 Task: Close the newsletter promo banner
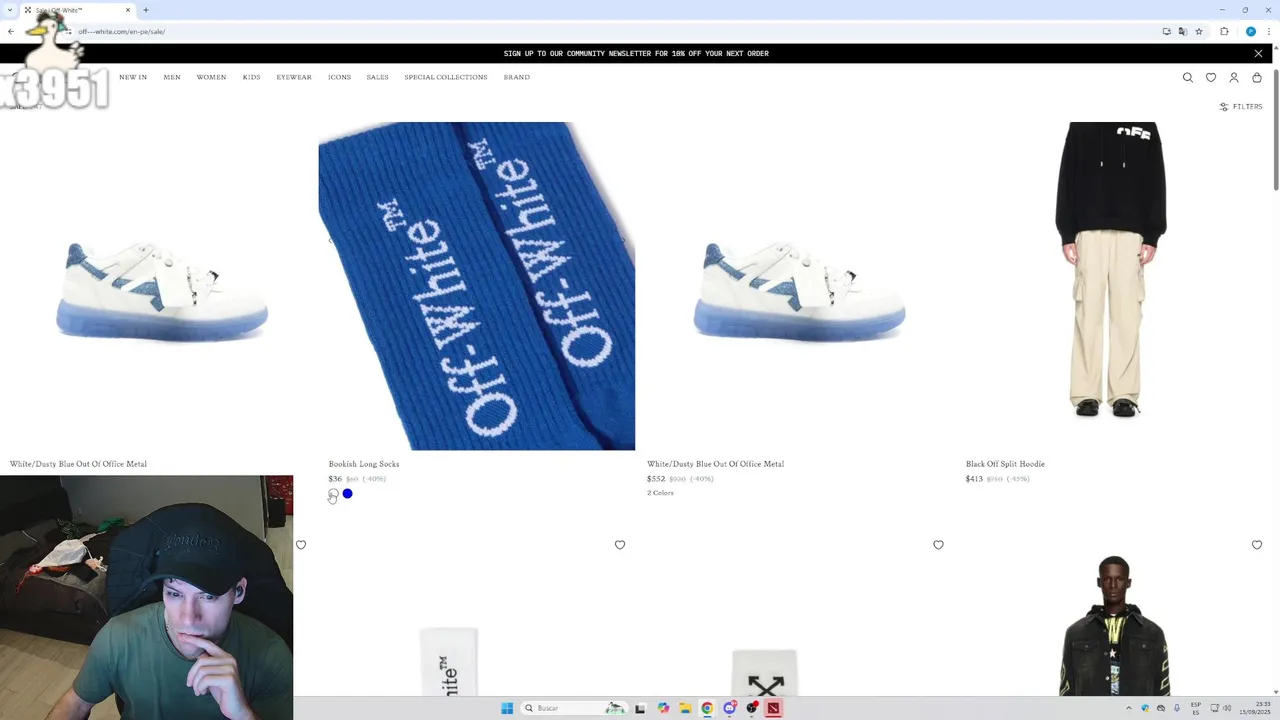point(1258,53)
